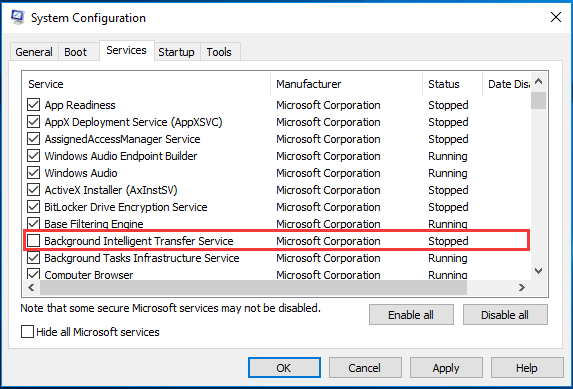Open Help from the dialog
573x389 pixels.
527,367
